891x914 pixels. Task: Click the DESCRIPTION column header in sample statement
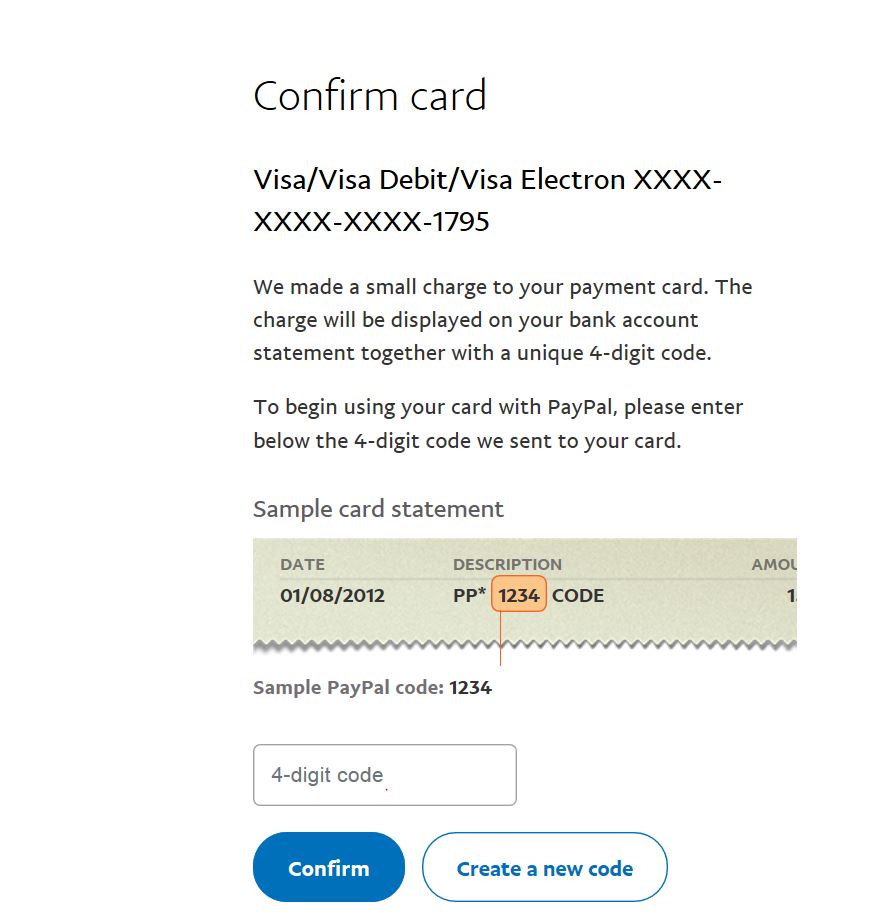[x=507, y=564]
